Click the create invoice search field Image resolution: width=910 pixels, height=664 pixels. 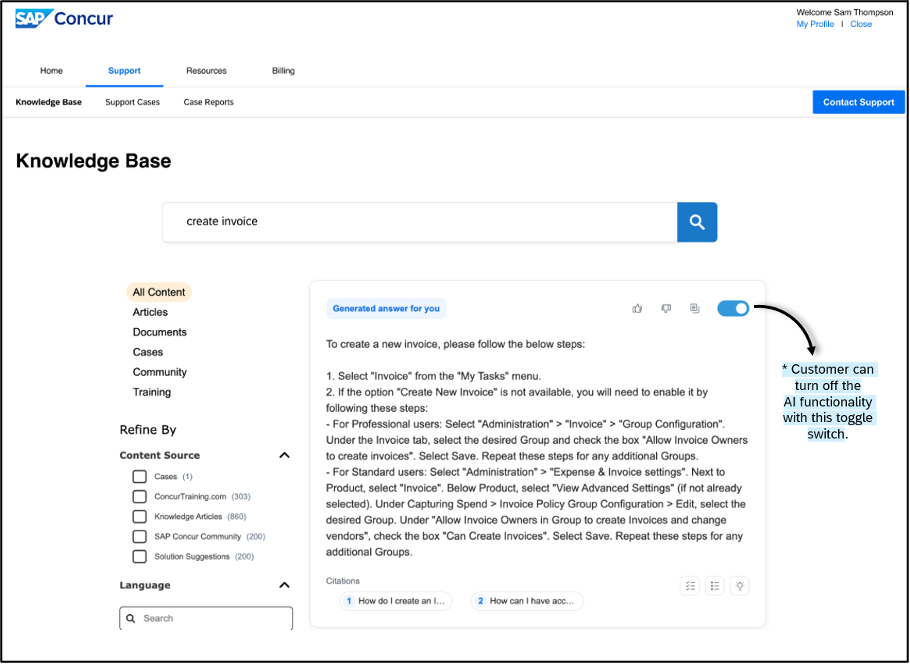coord(420,222)
